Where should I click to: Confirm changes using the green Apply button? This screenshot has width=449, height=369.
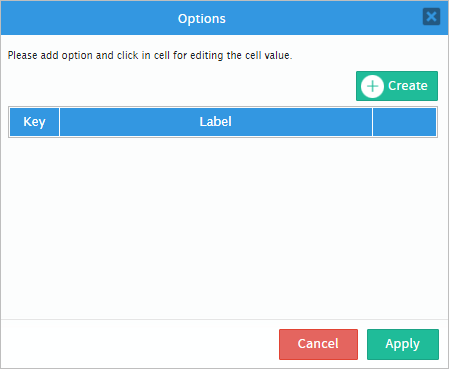pos(403,344)
